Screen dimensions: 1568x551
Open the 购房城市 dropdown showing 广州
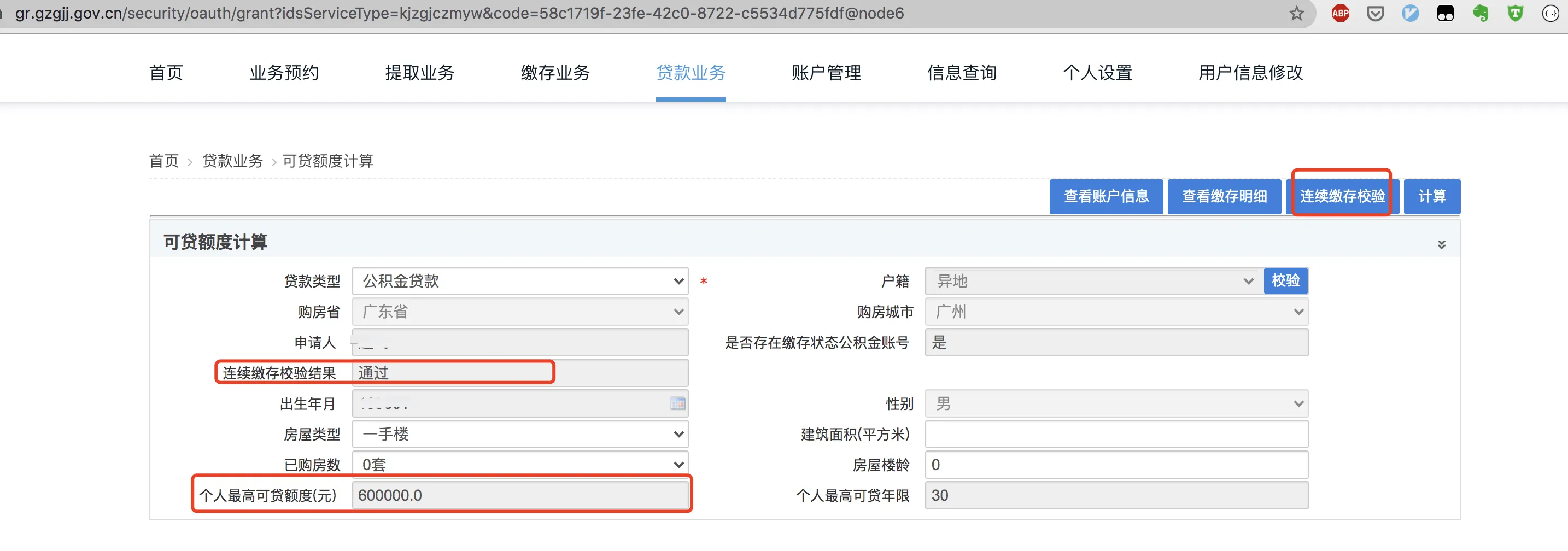point(1116,312)
